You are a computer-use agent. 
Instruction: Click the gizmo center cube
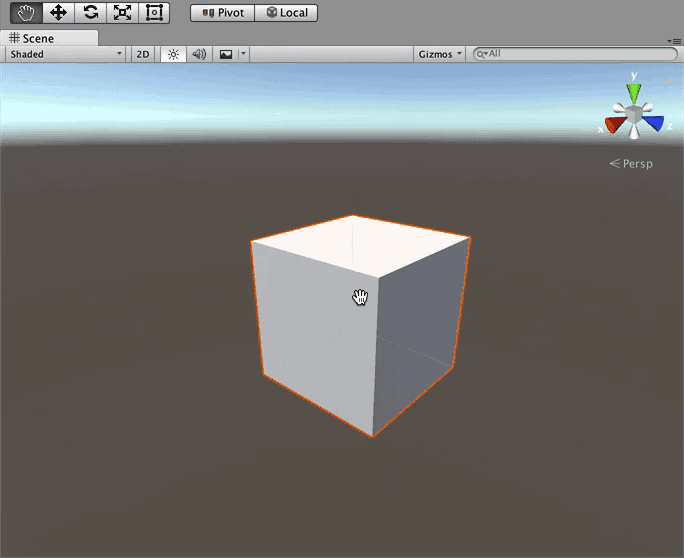[634, 115]
